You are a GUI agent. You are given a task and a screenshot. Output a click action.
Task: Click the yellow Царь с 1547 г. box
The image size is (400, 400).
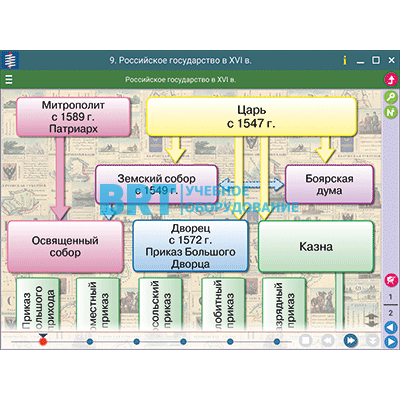coord(251,117)
